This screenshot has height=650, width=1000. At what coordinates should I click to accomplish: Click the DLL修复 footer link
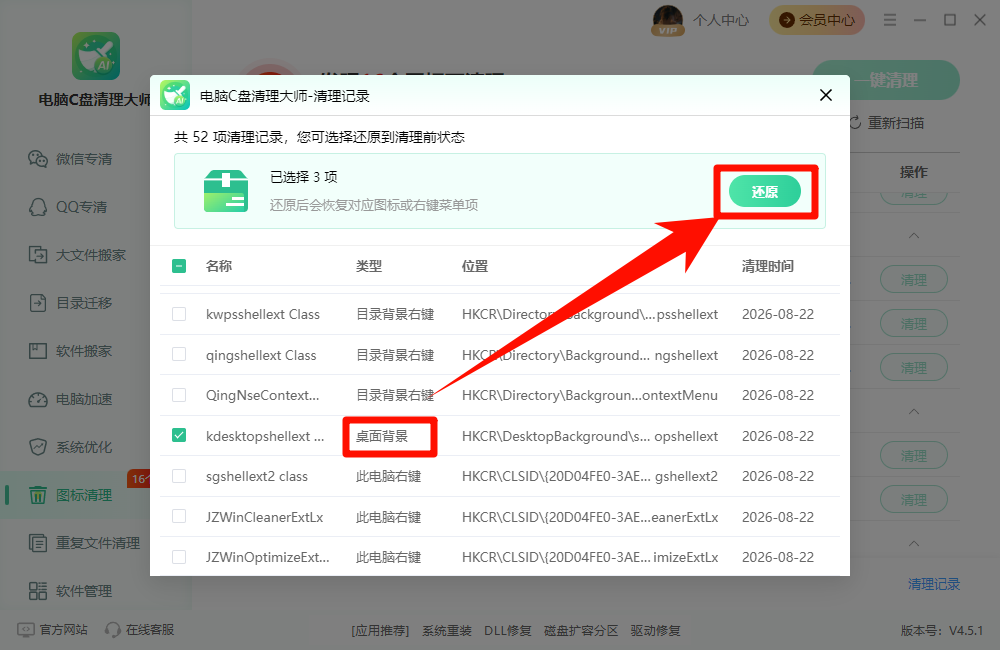point(507,630)
